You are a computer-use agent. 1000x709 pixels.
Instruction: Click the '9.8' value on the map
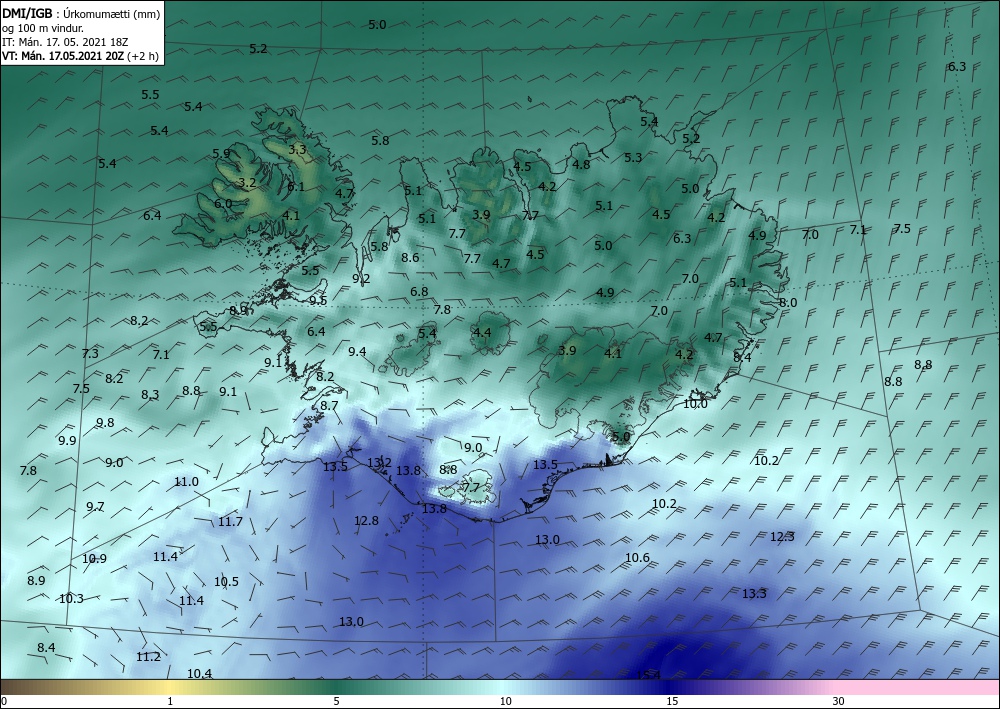tap(105, 423)
